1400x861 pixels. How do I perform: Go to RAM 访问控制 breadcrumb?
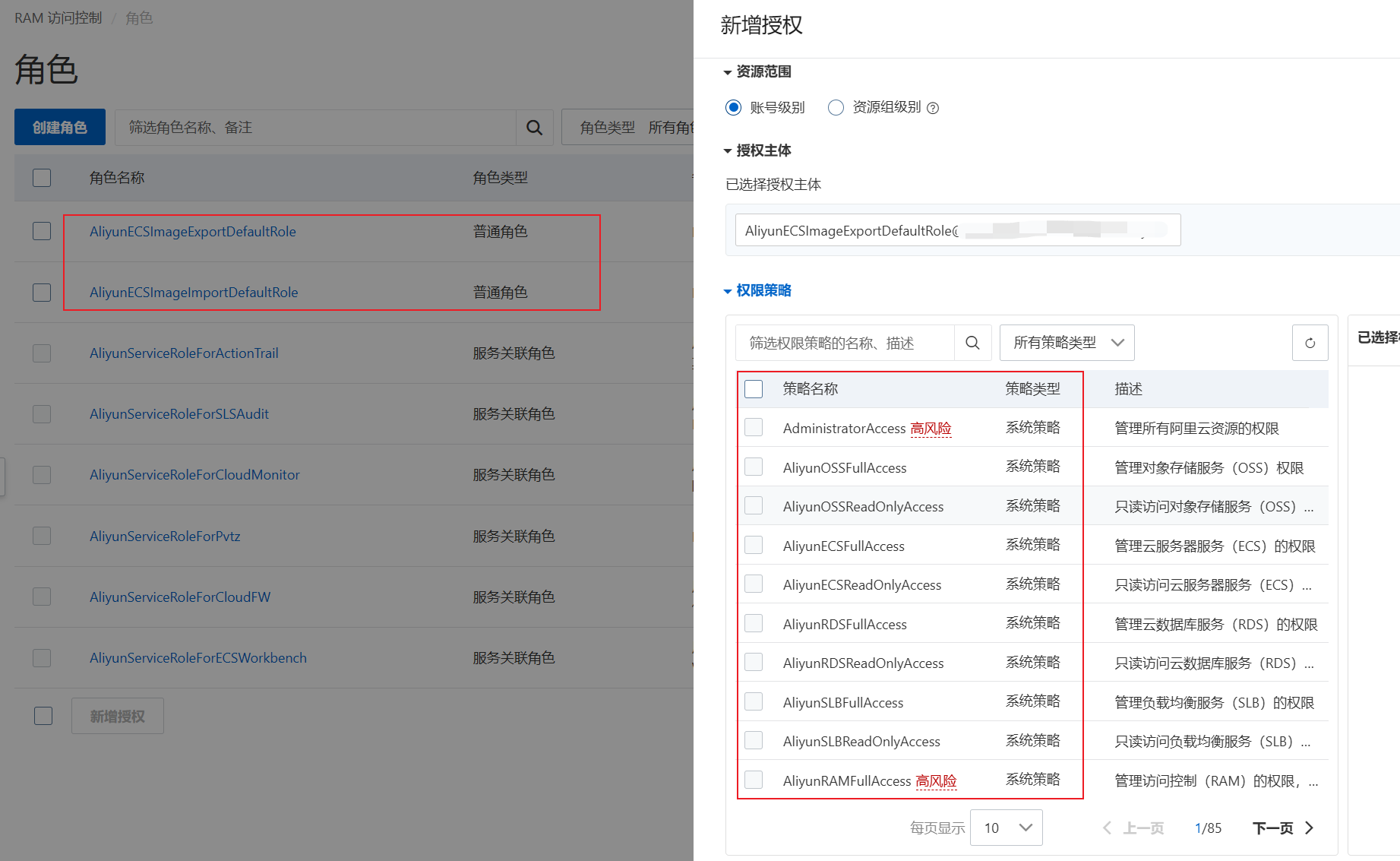(x=58, y=18)
